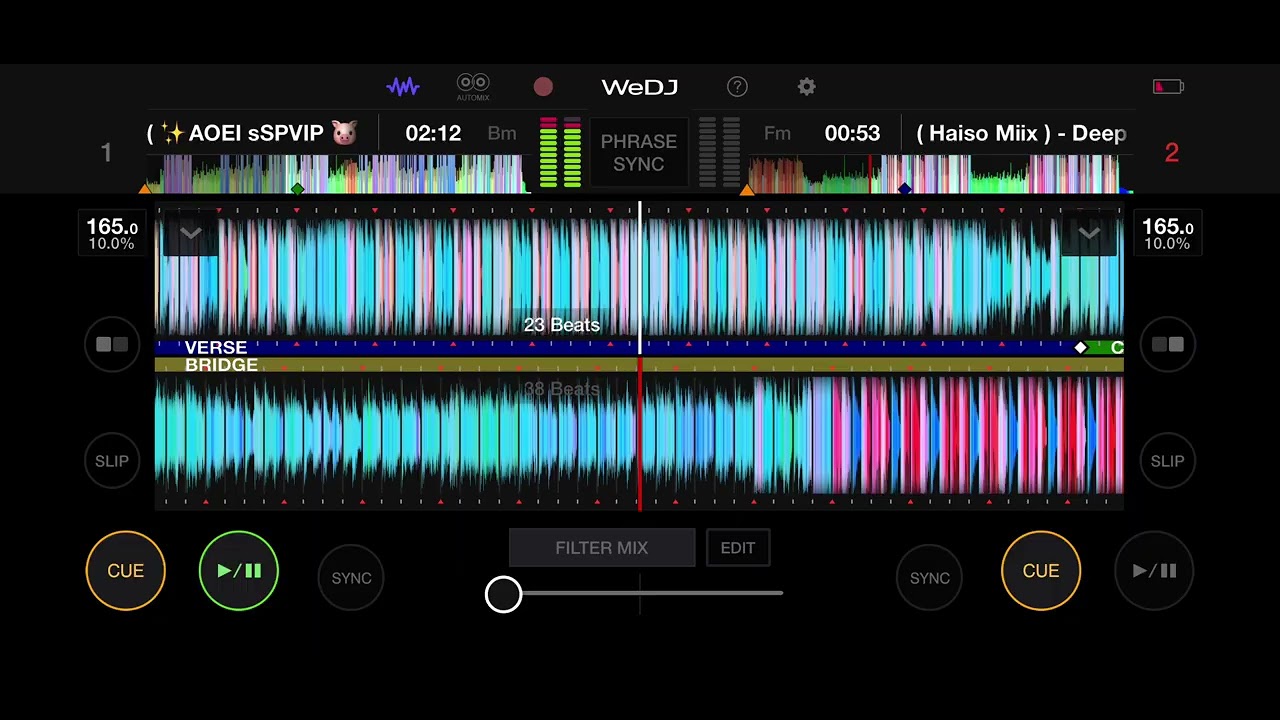
Task: Open deck 1 pads panel icon
Action: pos(112,345)
